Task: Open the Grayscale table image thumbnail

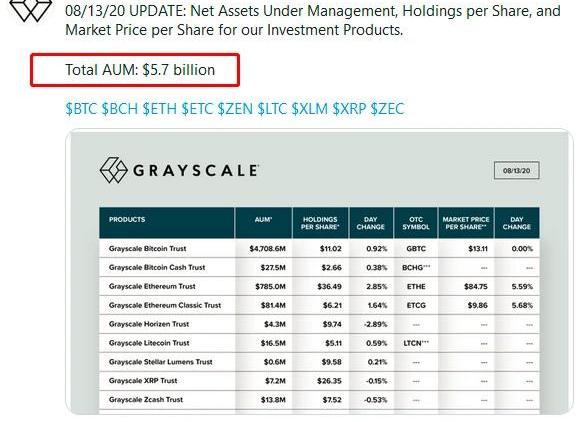Action: [x=319, y=272]
